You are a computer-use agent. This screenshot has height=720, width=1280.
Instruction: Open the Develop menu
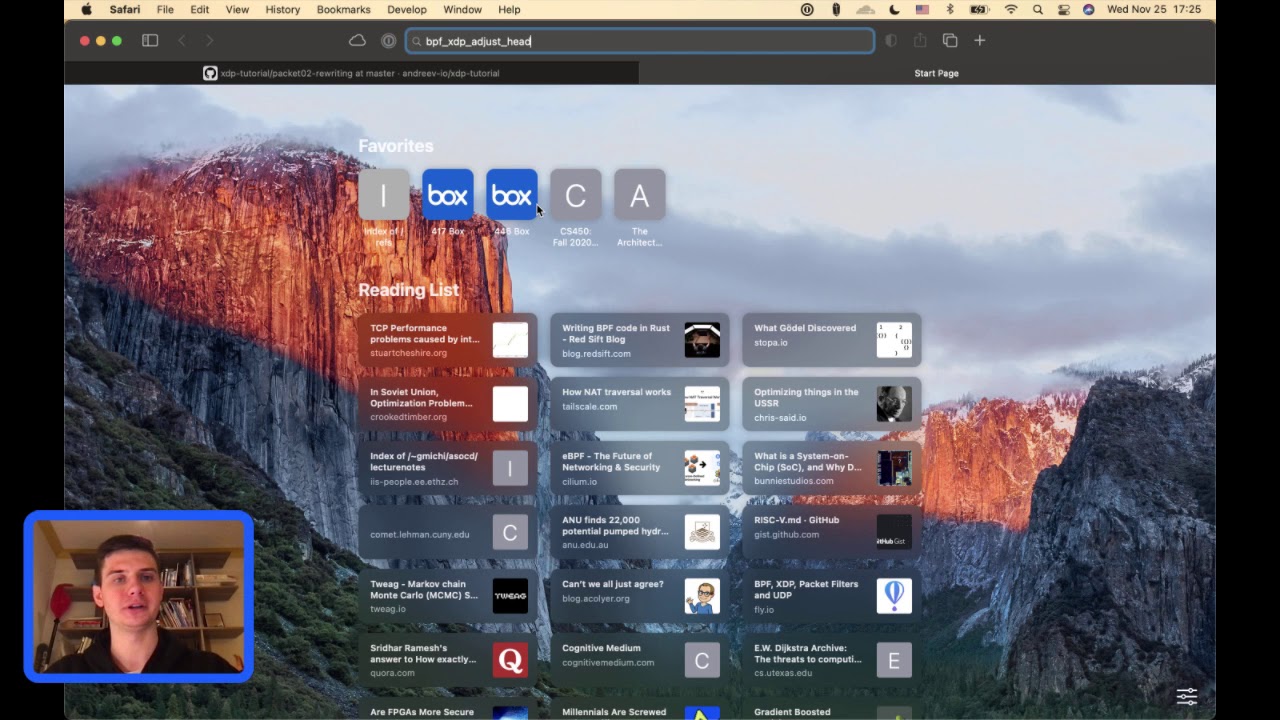pyautogui.click(x=407, y=9)
